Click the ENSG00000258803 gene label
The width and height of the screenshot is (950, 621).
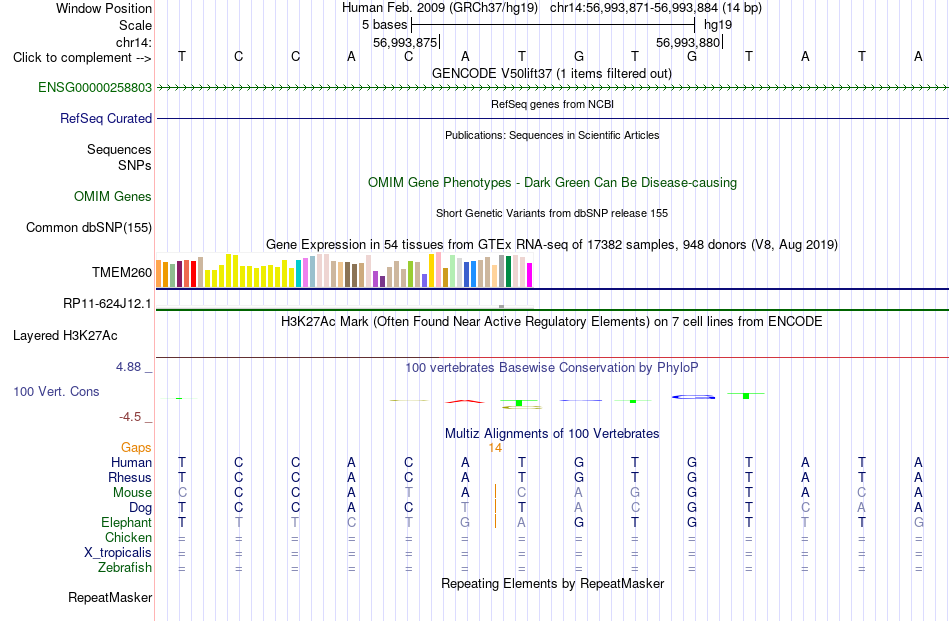[95, 87]
